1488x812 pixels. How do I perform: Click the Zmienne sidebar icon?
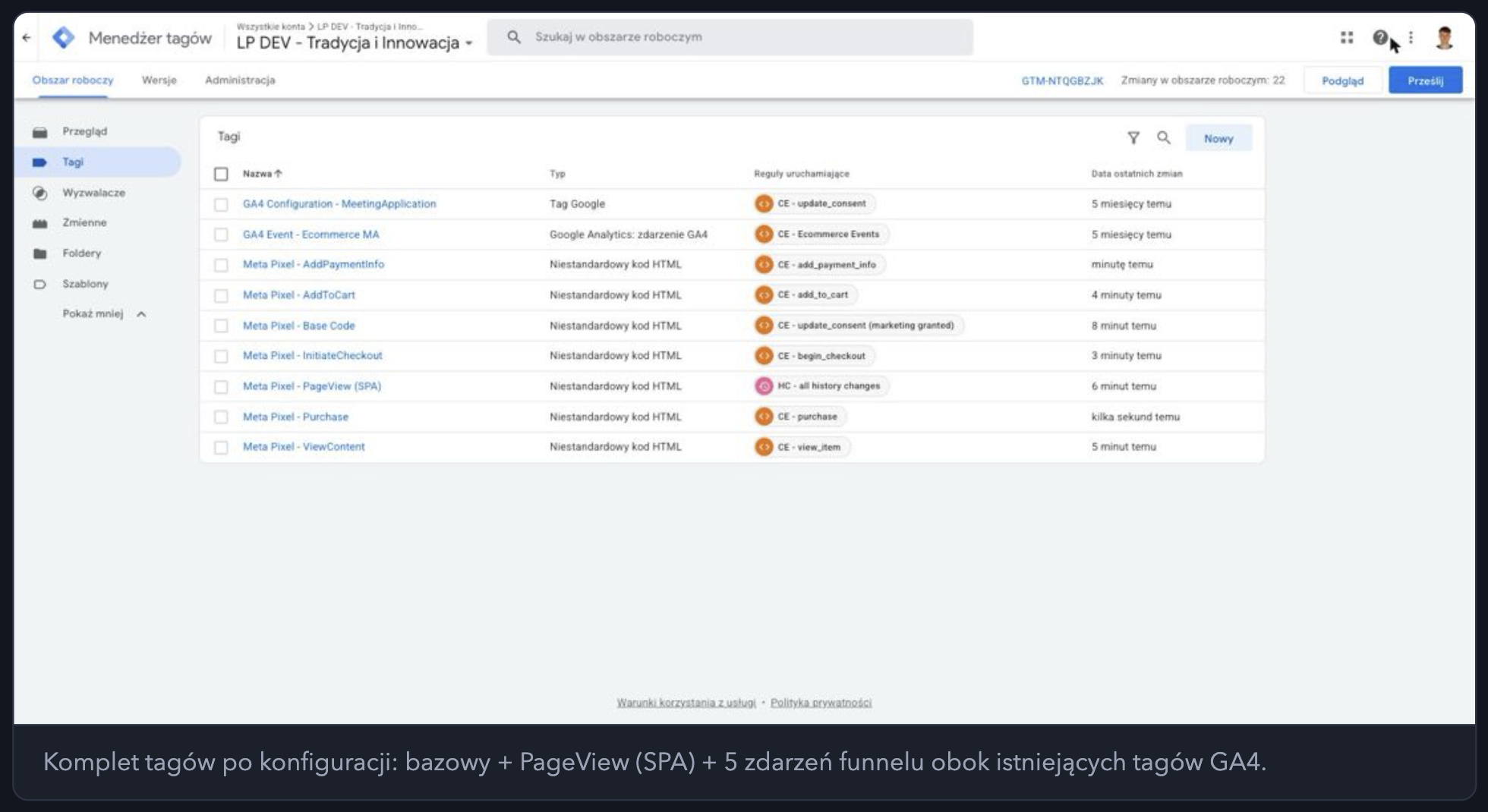point(40,223)
